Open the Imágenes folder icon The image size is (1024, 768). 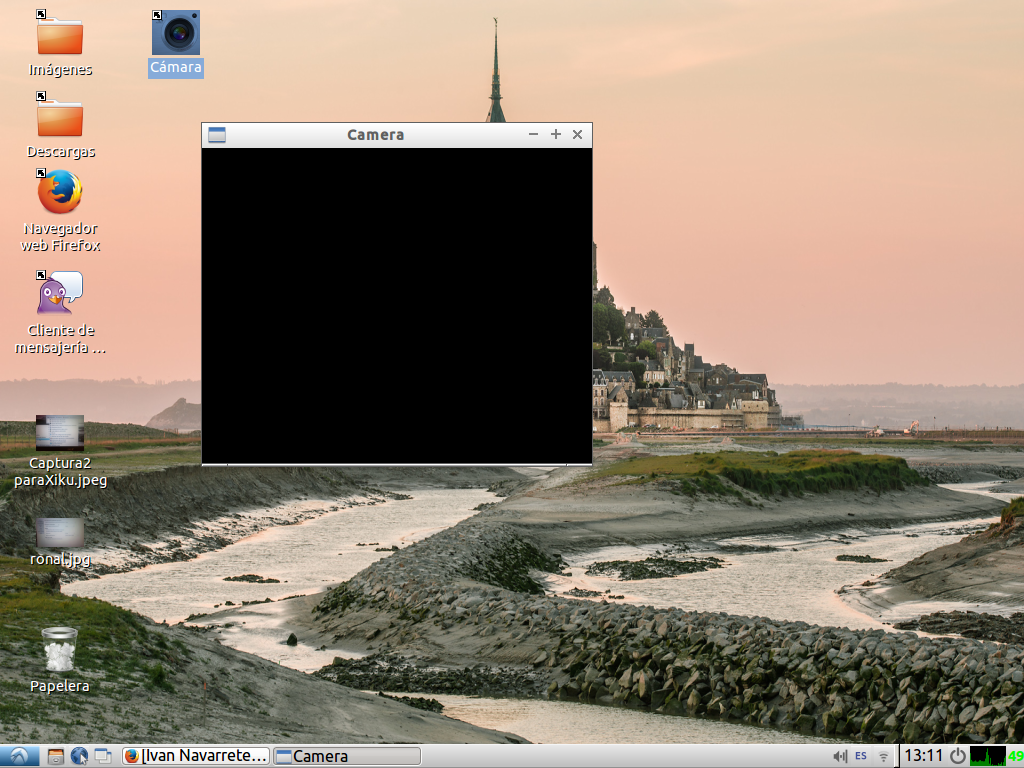pos(59,35)
